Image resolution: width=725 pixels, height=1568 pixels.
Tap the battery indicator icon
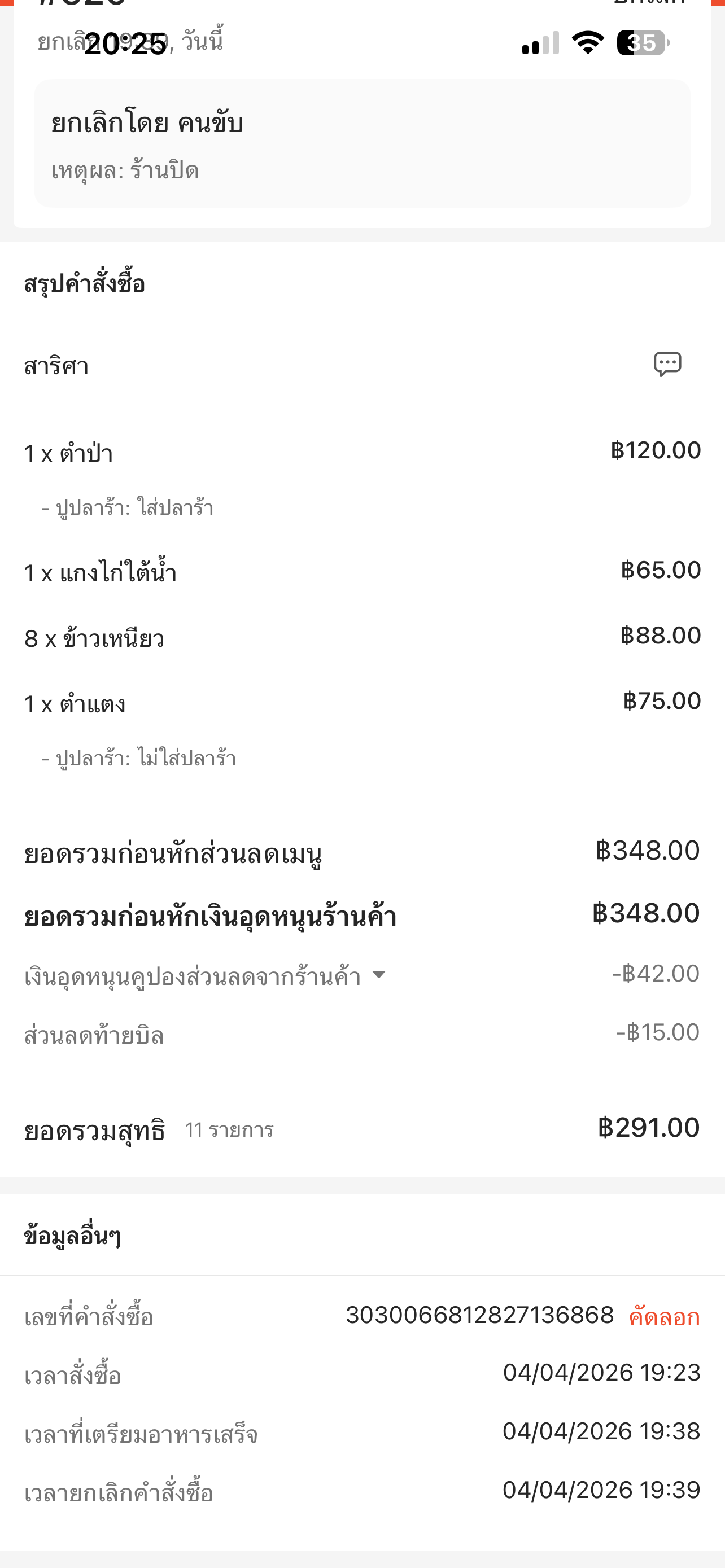pyautogui.click(x=643, y=43)
